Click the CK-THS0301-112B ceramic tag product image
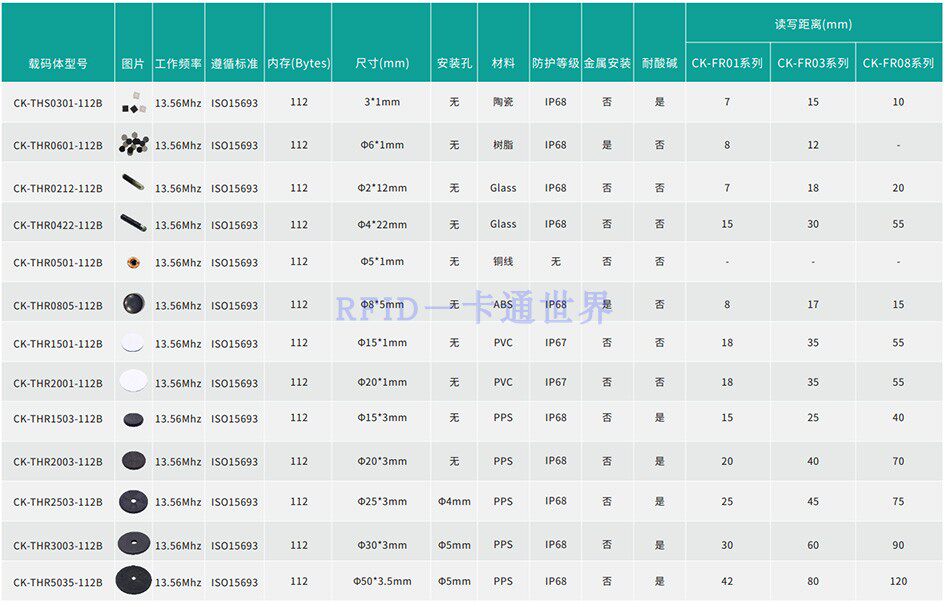This screenshot has height=607, width=950. 134,103
